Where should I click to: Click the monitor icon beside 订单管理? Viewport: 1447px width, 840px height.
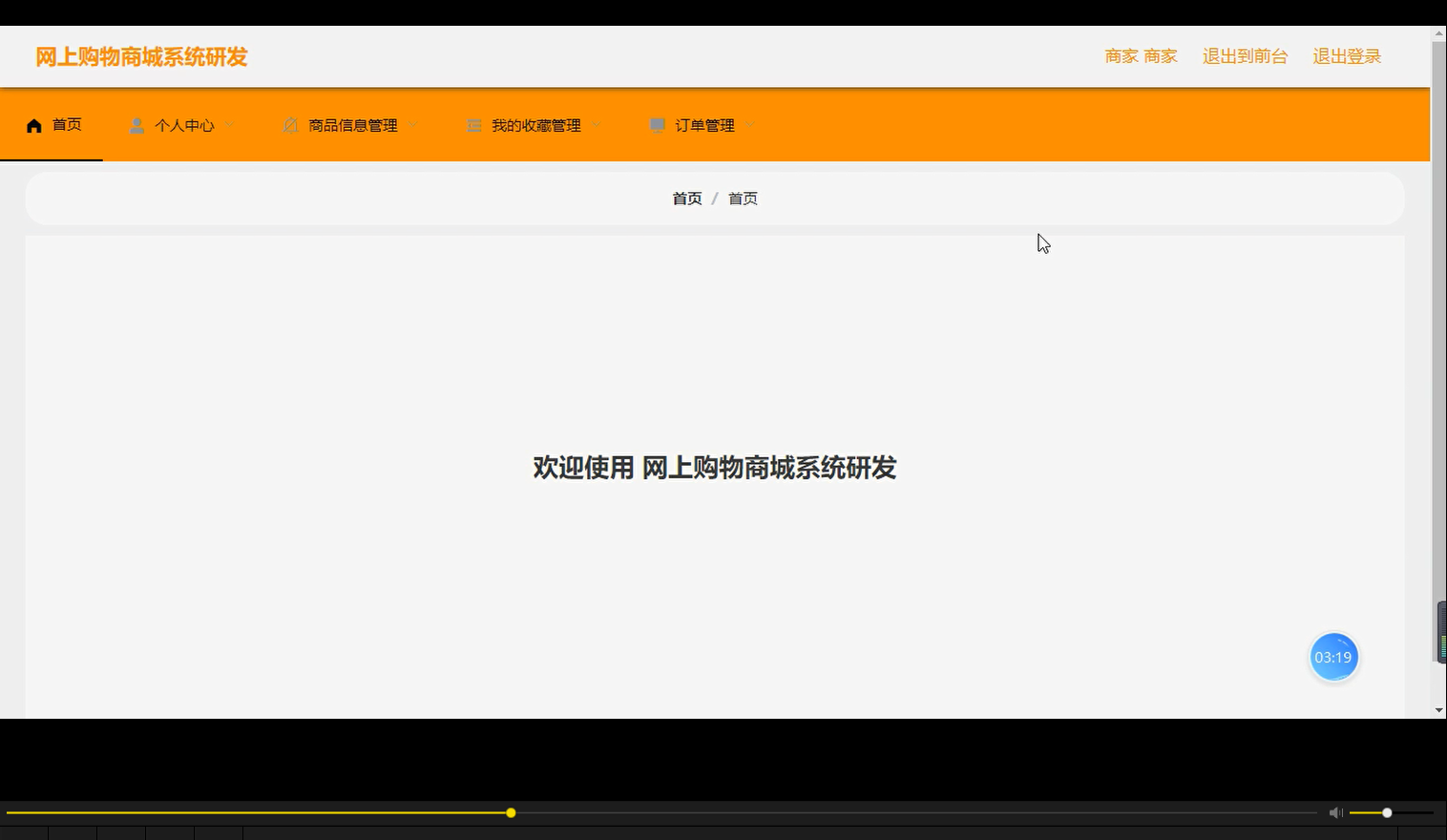pos(657,124)
